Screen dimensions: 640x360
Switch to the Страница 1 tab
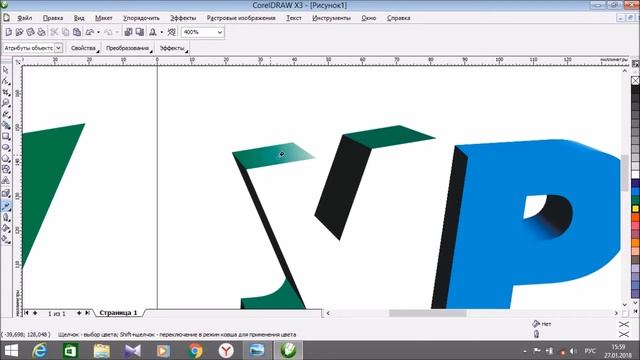118,313
